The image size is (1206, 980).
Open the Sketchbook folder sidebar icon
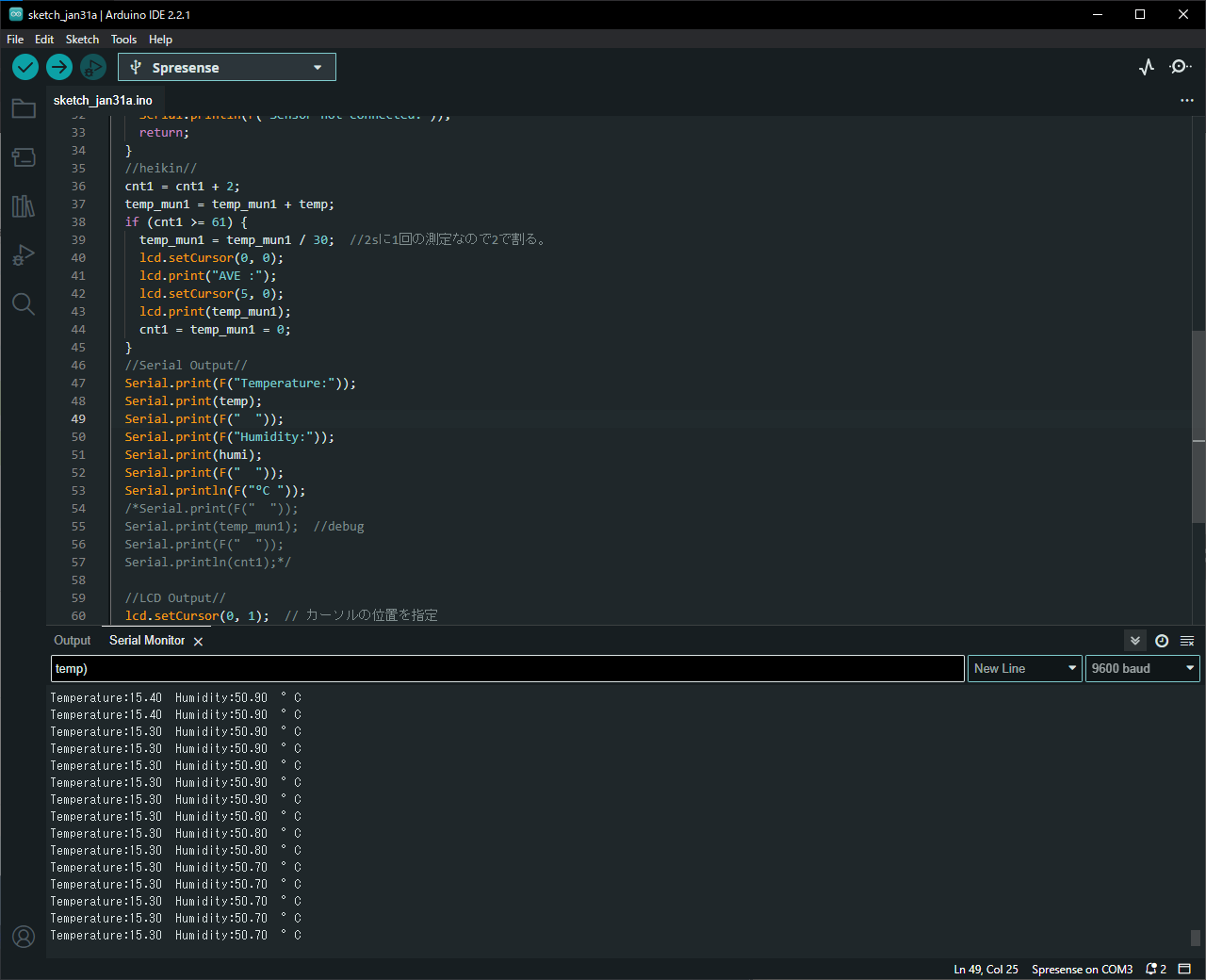point(24,109)
